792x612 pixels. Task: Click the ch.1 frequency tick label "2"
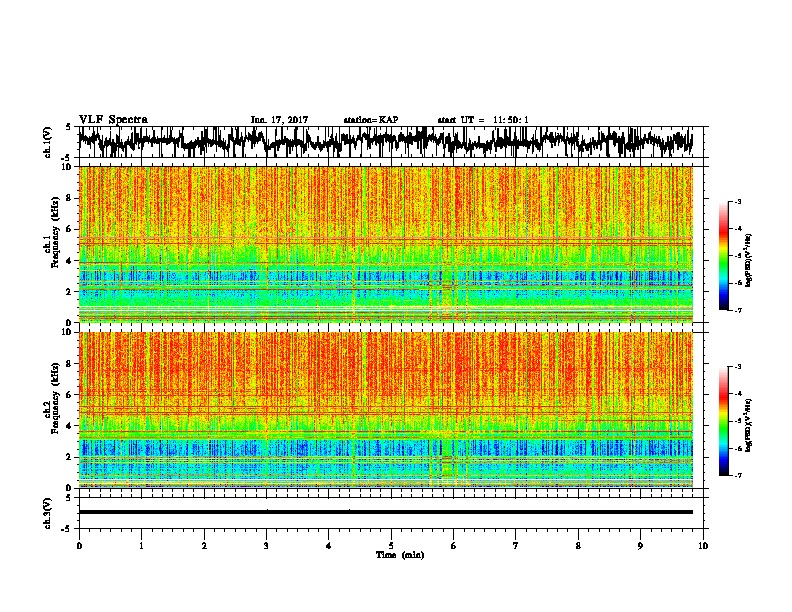[x=71, y=291]
